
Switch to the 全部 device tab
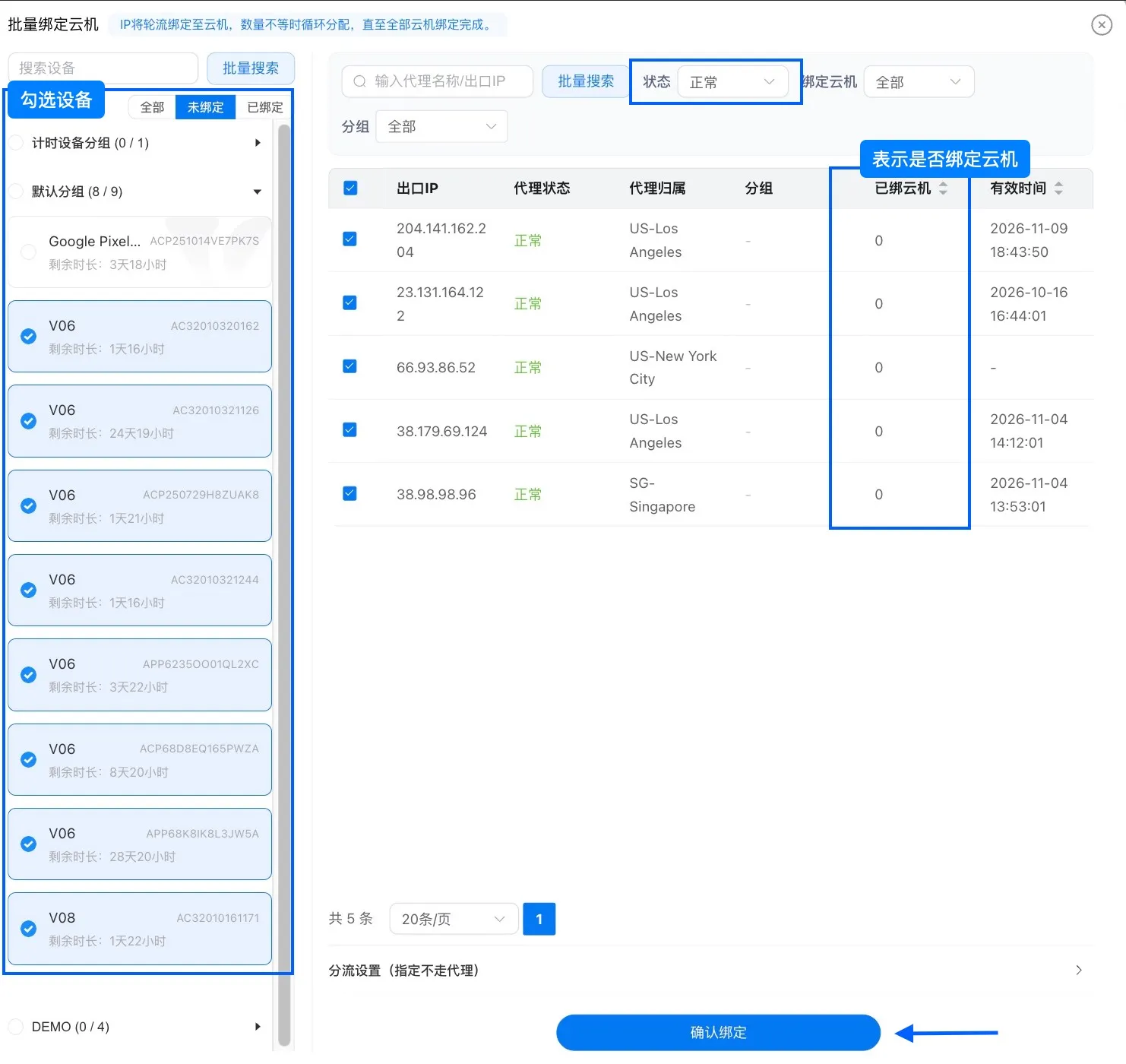[x=152, y=107]
